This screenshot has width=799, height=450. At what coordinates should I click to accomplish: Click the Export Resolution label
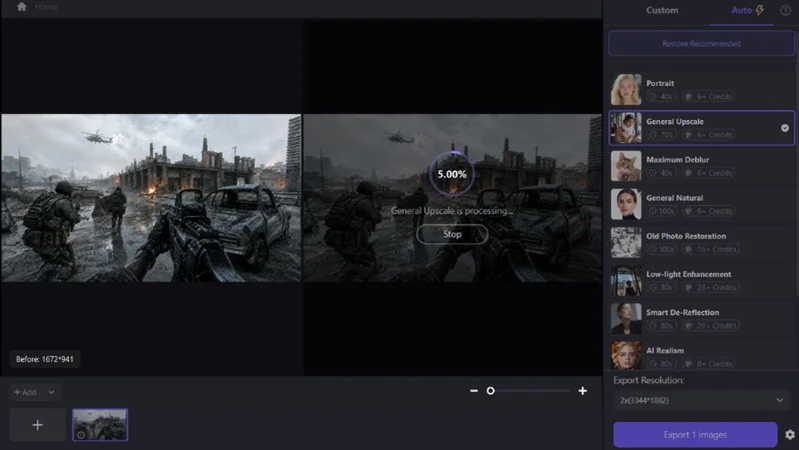[648, 380]
